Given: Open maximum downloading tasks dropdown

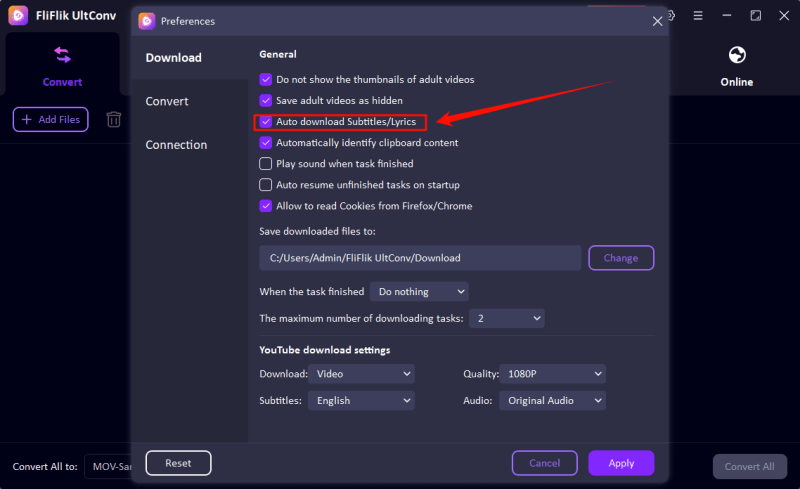Looking at the screenshot, I should coord(507,318).
